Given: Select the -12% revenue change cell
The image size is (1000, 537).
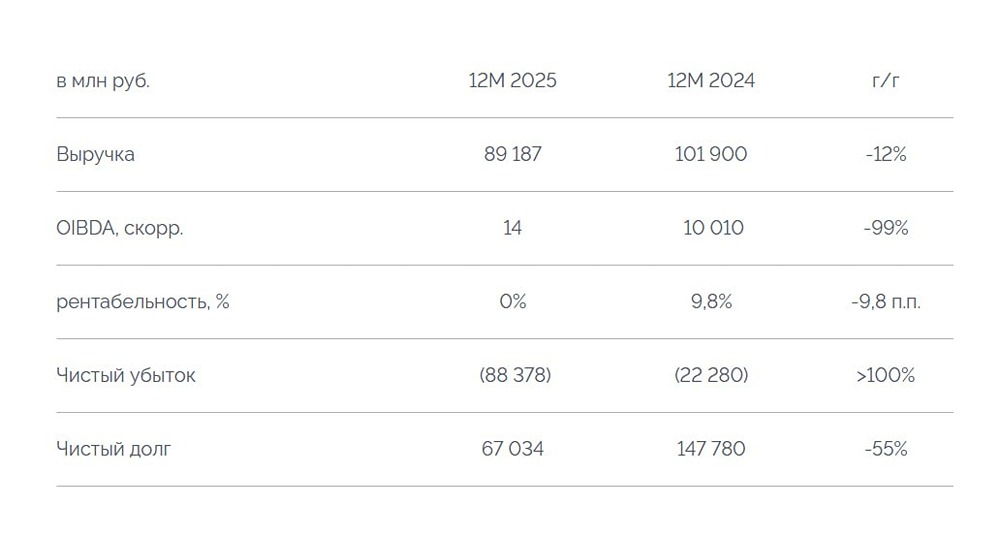Looking at the screenshot, I should (885, 155).
